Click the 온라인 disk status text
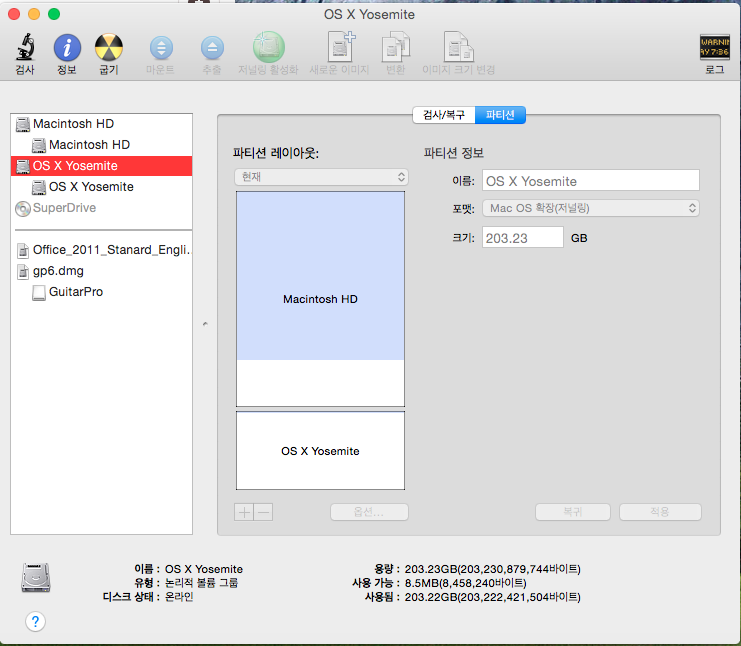This screenshot has height=646, width=741. point(179,597)
